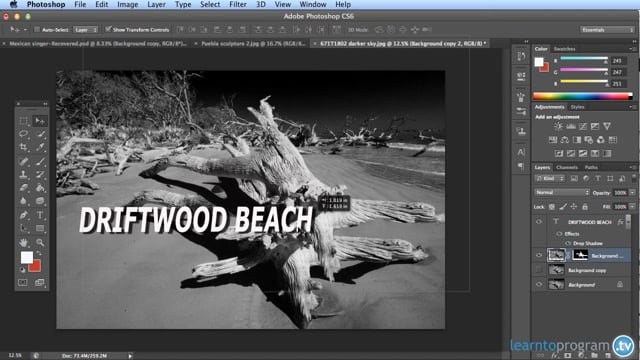Open the layer filter Kind dropdown
640x360 pixels.
tap(550, 178)
